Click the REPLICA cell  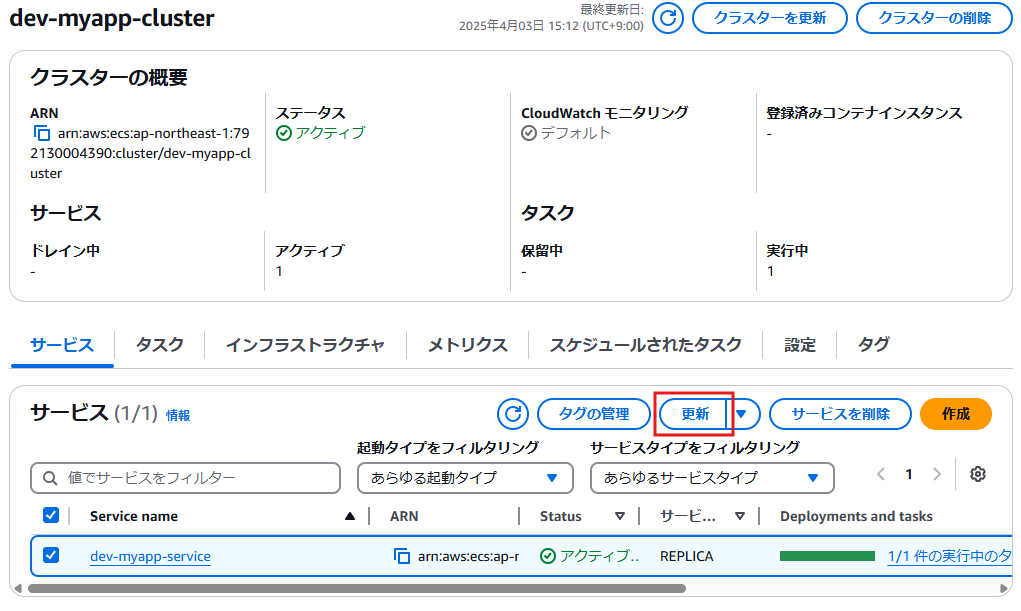point(686,556)
